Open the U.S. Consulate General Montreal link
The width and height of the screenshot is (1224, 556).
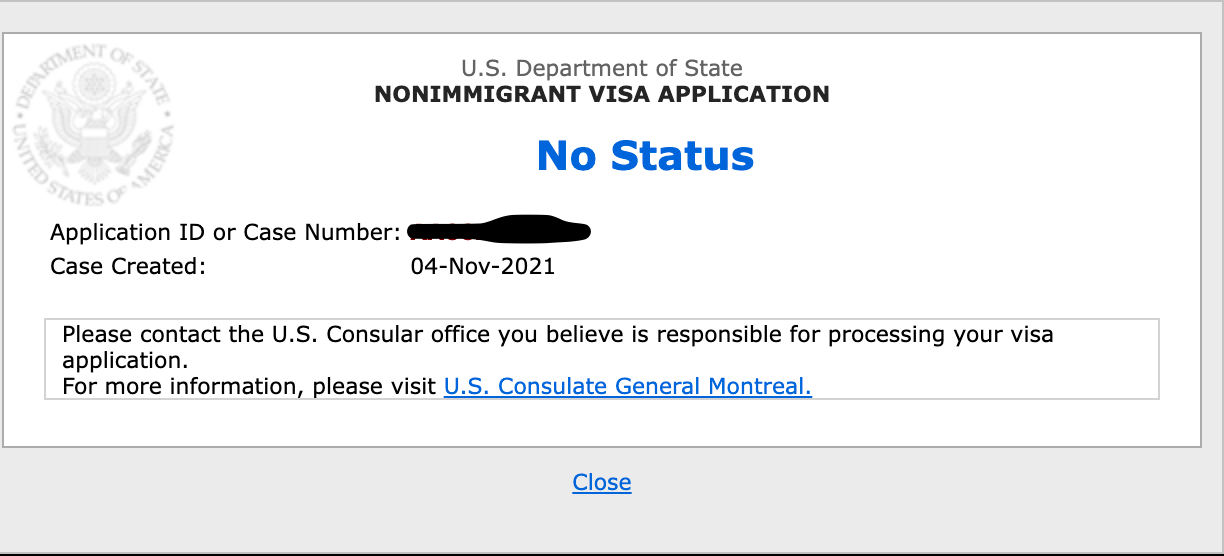(627, 386)
